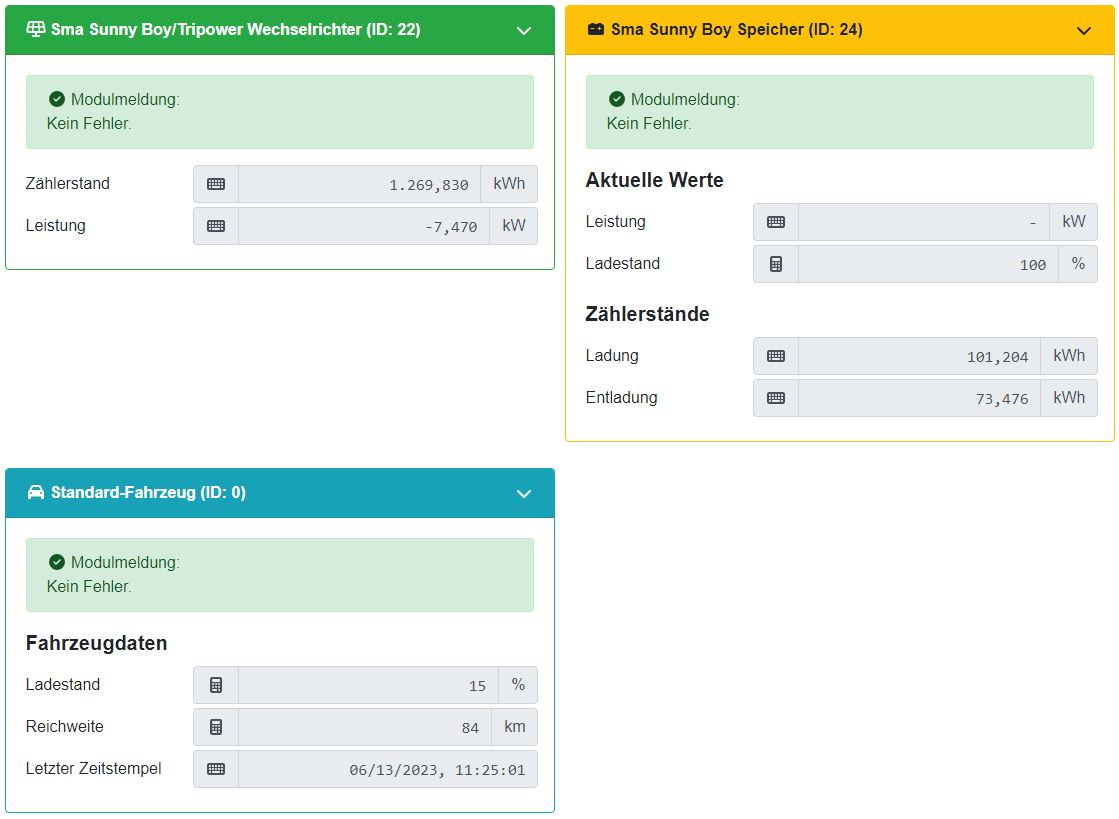
Task: Click the solar panel icon in inverter header
Action: click(35, 30)
